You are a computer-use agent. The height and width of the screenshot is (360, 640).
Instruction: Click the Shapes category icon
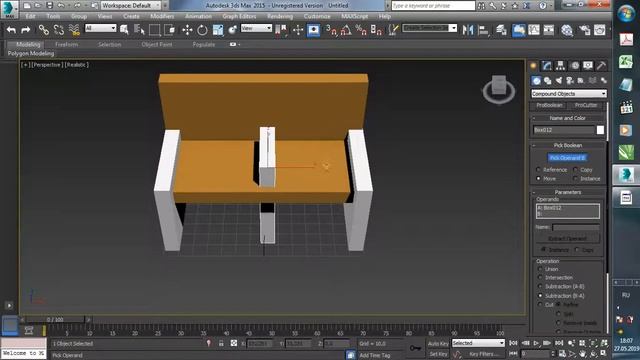coord(547,80)
